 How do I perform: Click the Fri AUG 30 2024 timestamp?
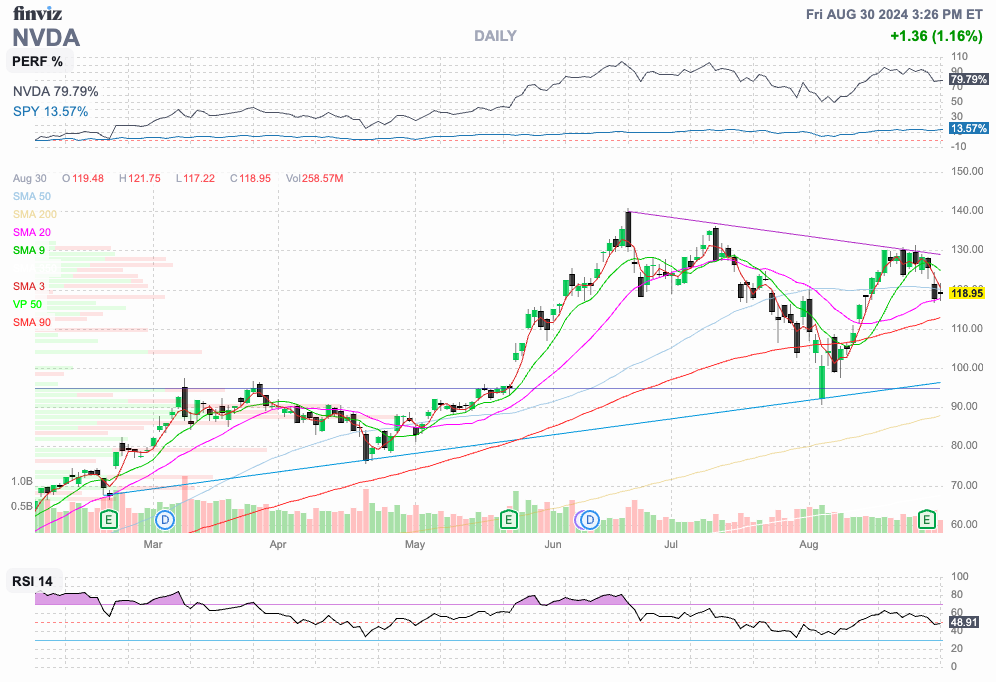pyautogui.click(x=894, y=14)
